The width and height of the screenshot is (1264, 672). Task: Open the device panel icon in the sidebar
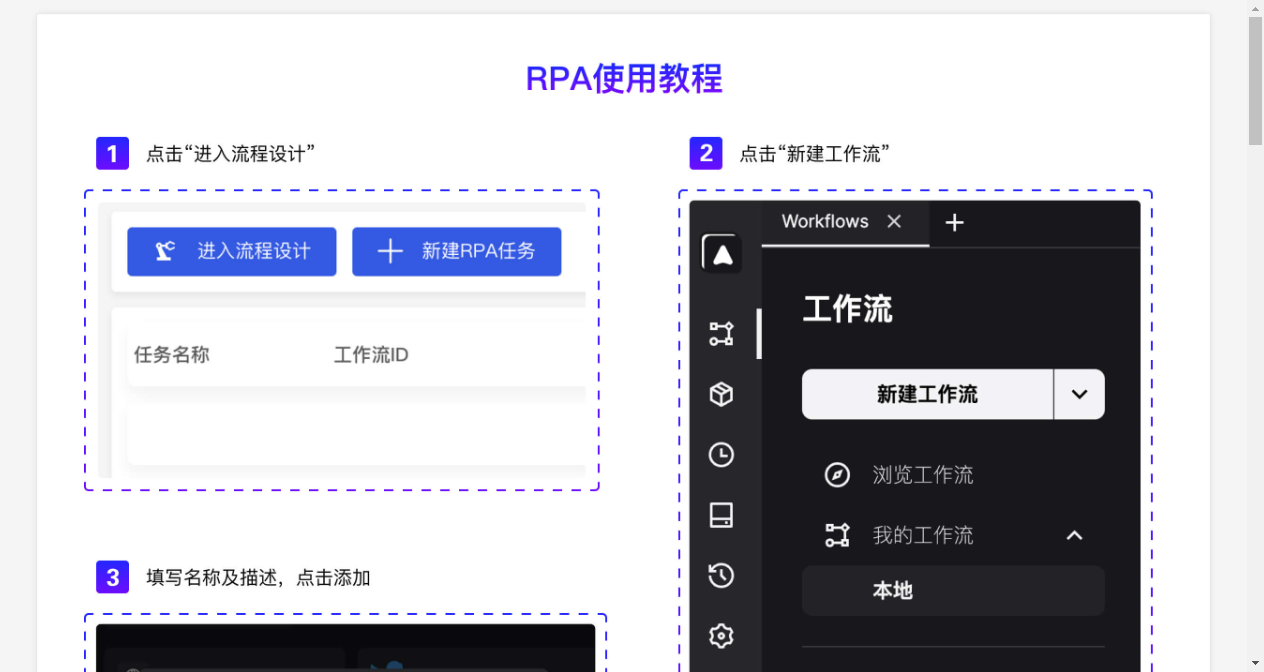coord(721,515)
